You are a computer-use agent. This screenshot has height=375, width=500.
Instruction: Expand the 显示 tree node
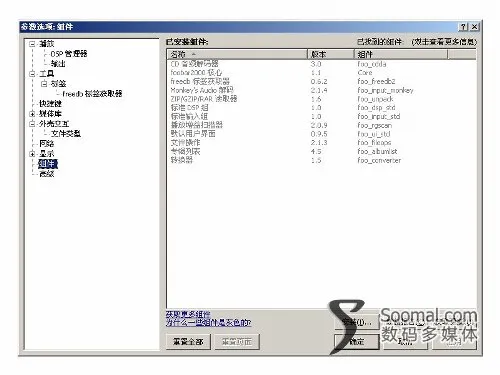pos(32,154)
